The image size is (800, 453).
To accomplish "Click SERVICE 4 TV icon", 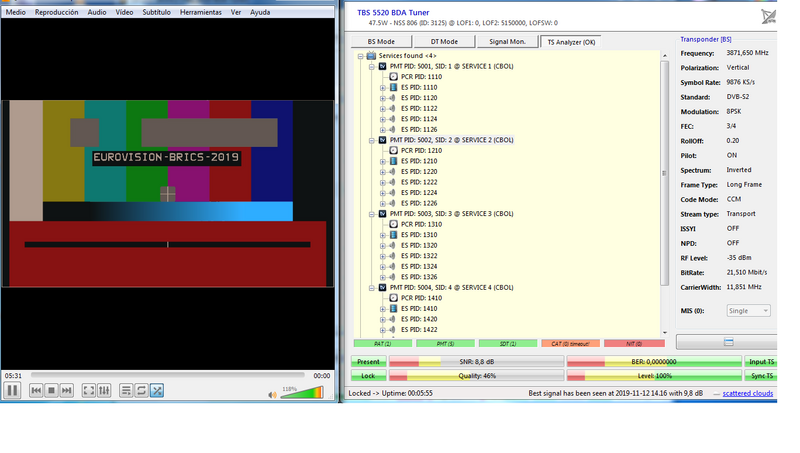I will point(382,287).
